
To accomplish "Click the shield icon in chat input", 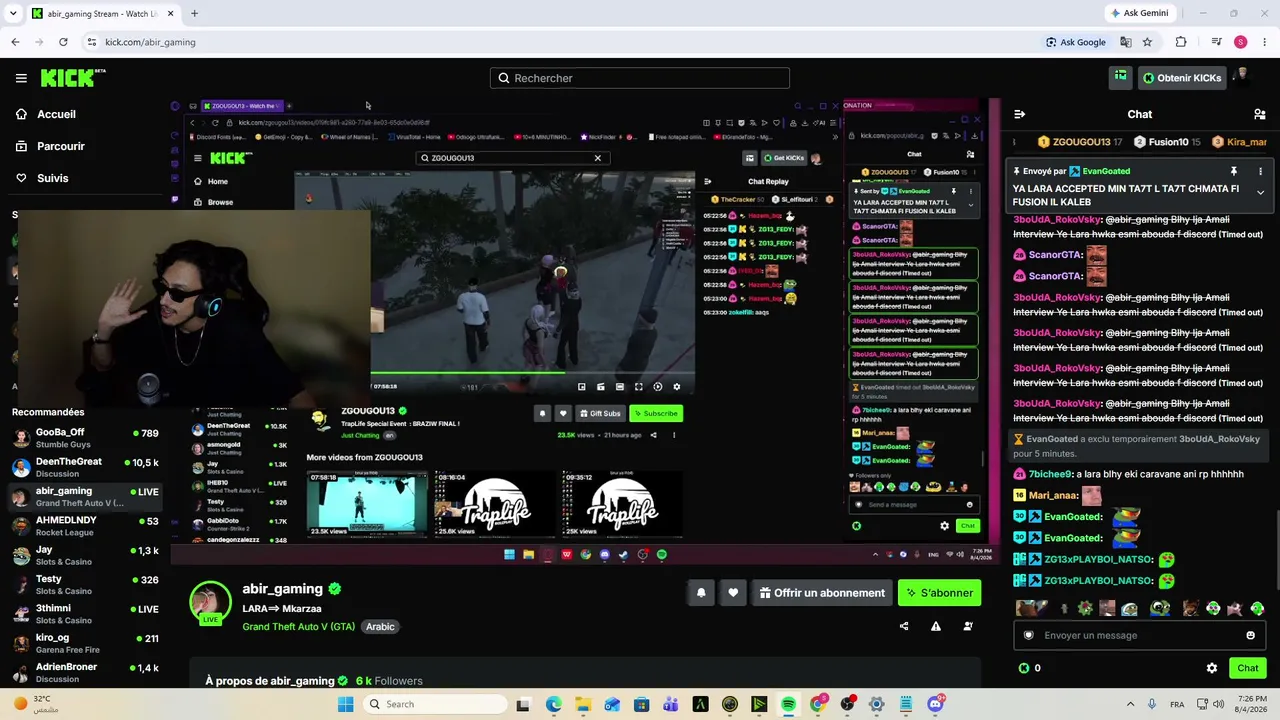I will tap(1028, 635).
